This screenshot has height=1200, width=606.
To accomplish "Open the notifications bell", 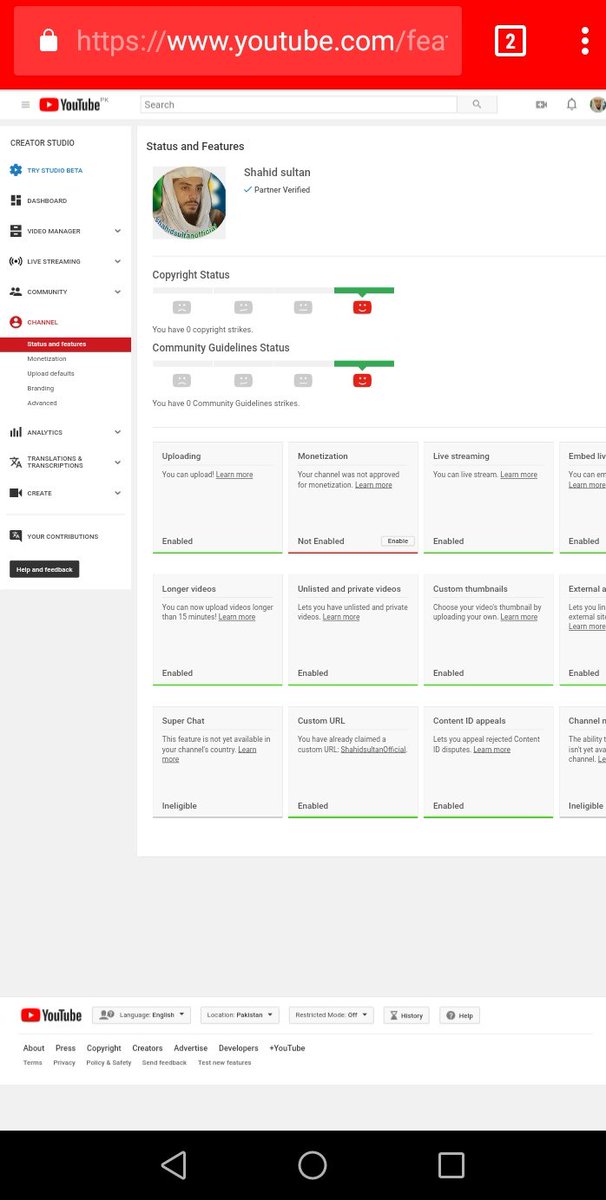I will click(571, 104).
